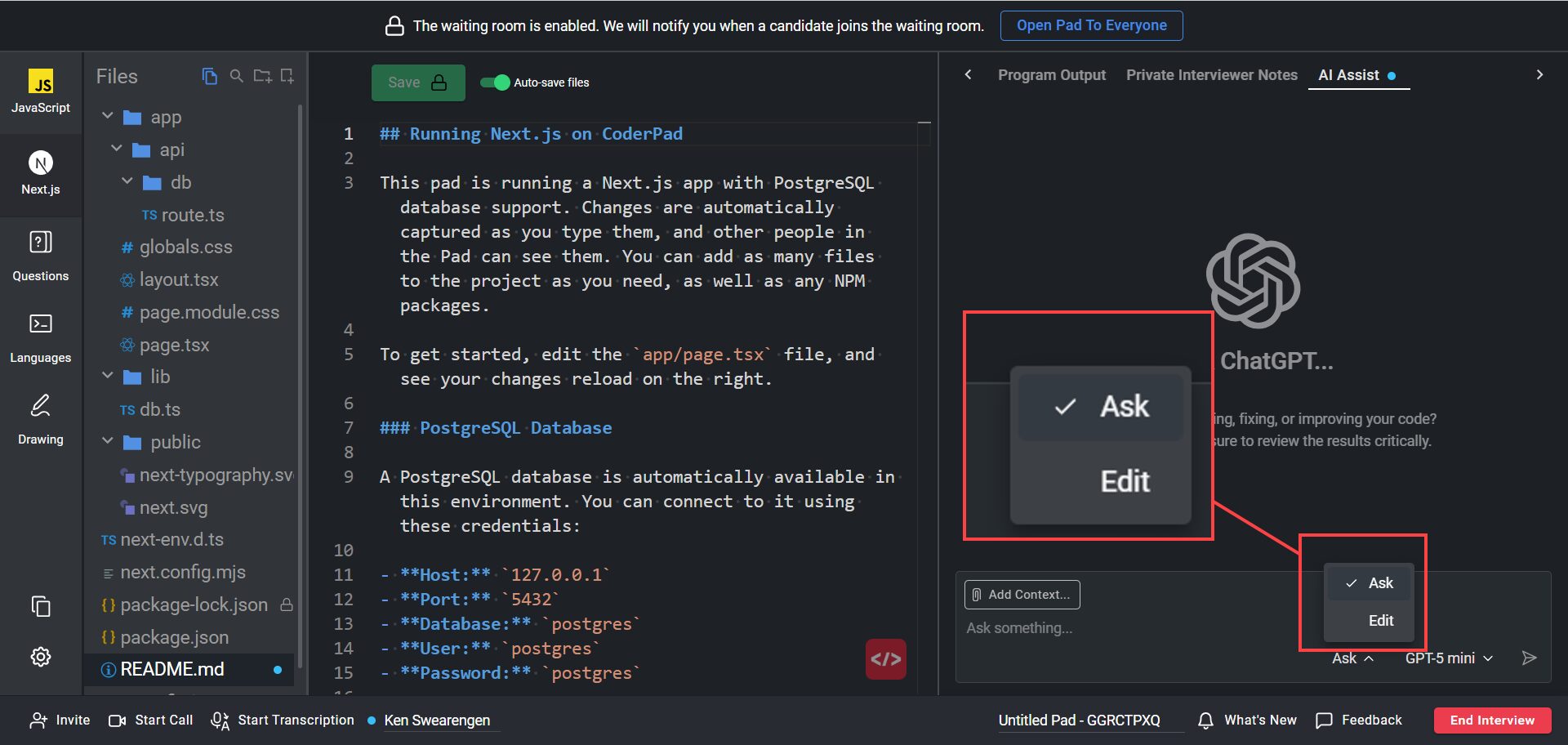
Task: Click the copy files icon in Files header
Action: [x=210, y=76]
